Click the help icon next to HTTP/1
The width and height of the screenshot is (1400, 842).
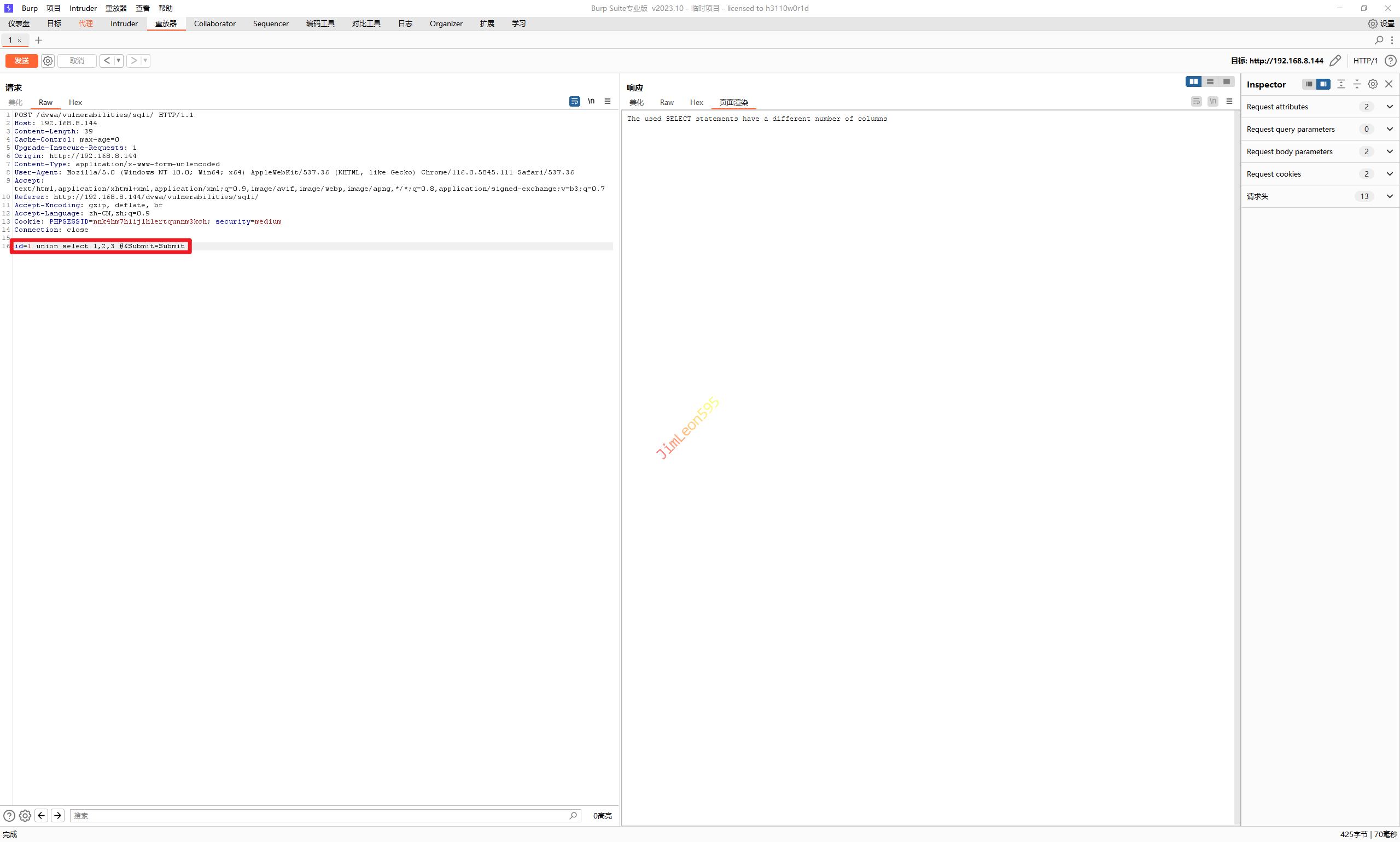[1390, 61]
